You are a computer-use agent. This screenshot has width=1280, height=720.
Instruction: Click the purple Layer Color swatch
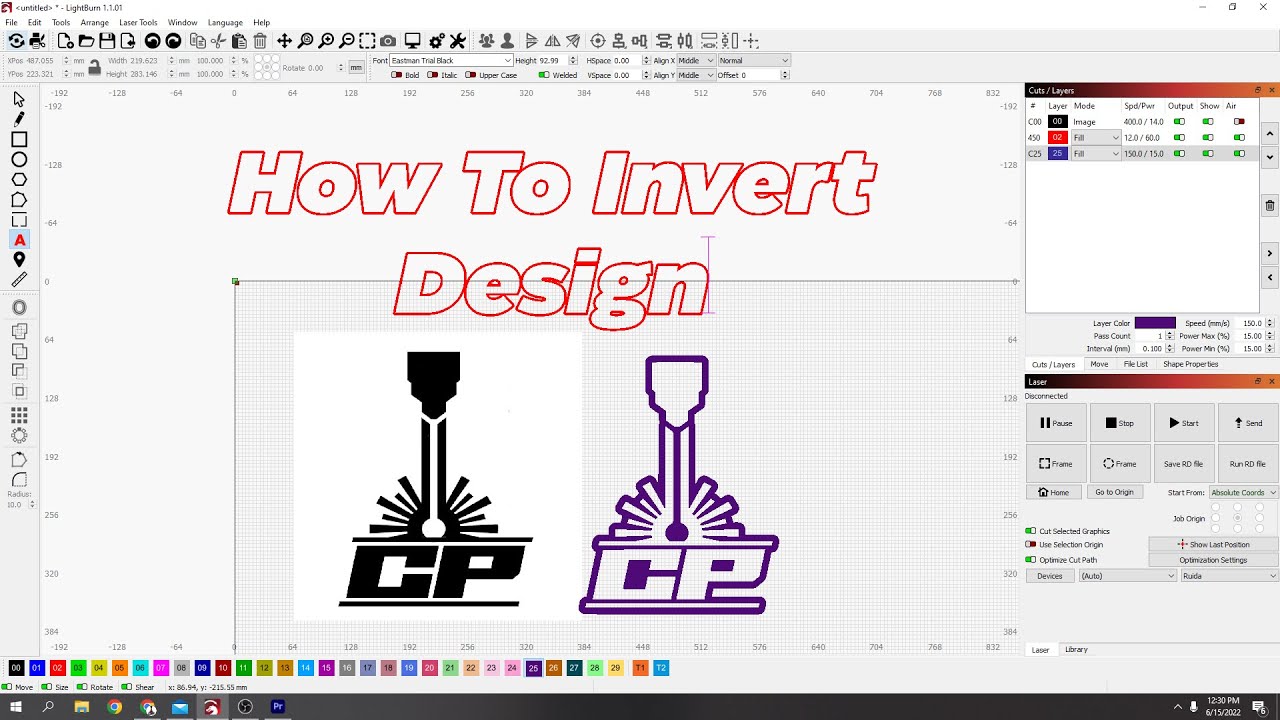(1155, 323)
